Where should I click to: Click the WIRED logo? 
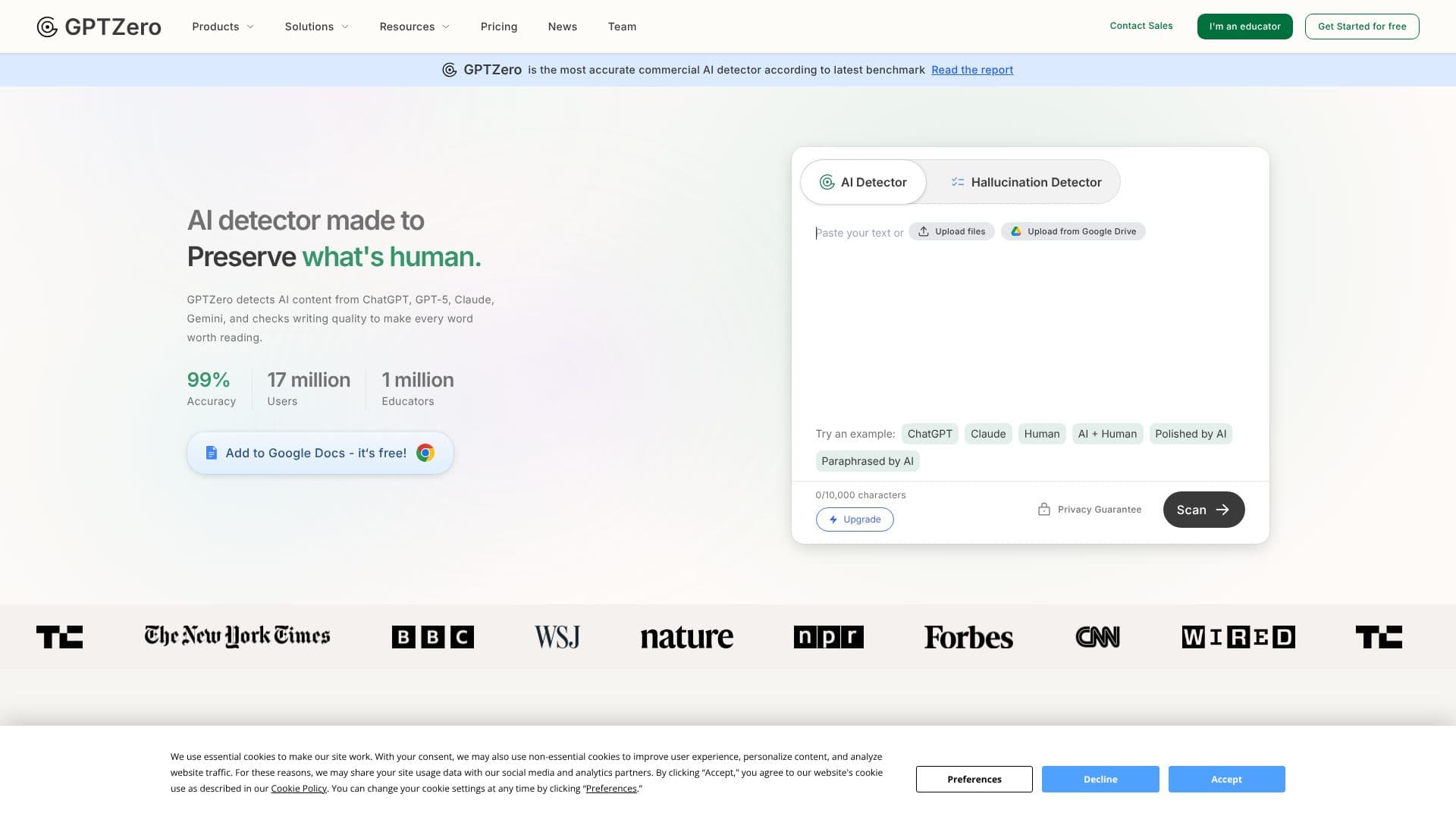(x=1238, y=637)
